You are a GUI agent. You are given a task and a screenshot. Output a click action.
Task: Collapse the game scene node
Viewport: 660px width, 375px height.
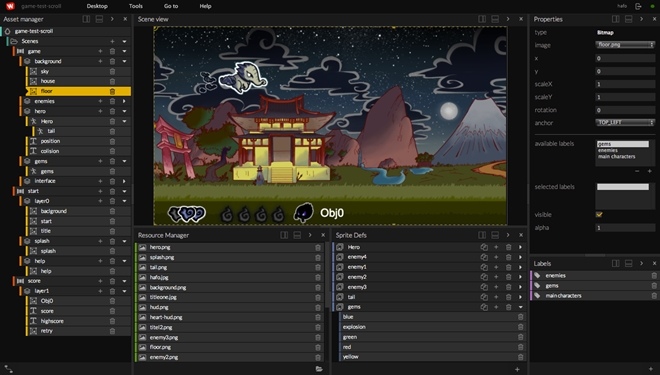tap(124, 51)
